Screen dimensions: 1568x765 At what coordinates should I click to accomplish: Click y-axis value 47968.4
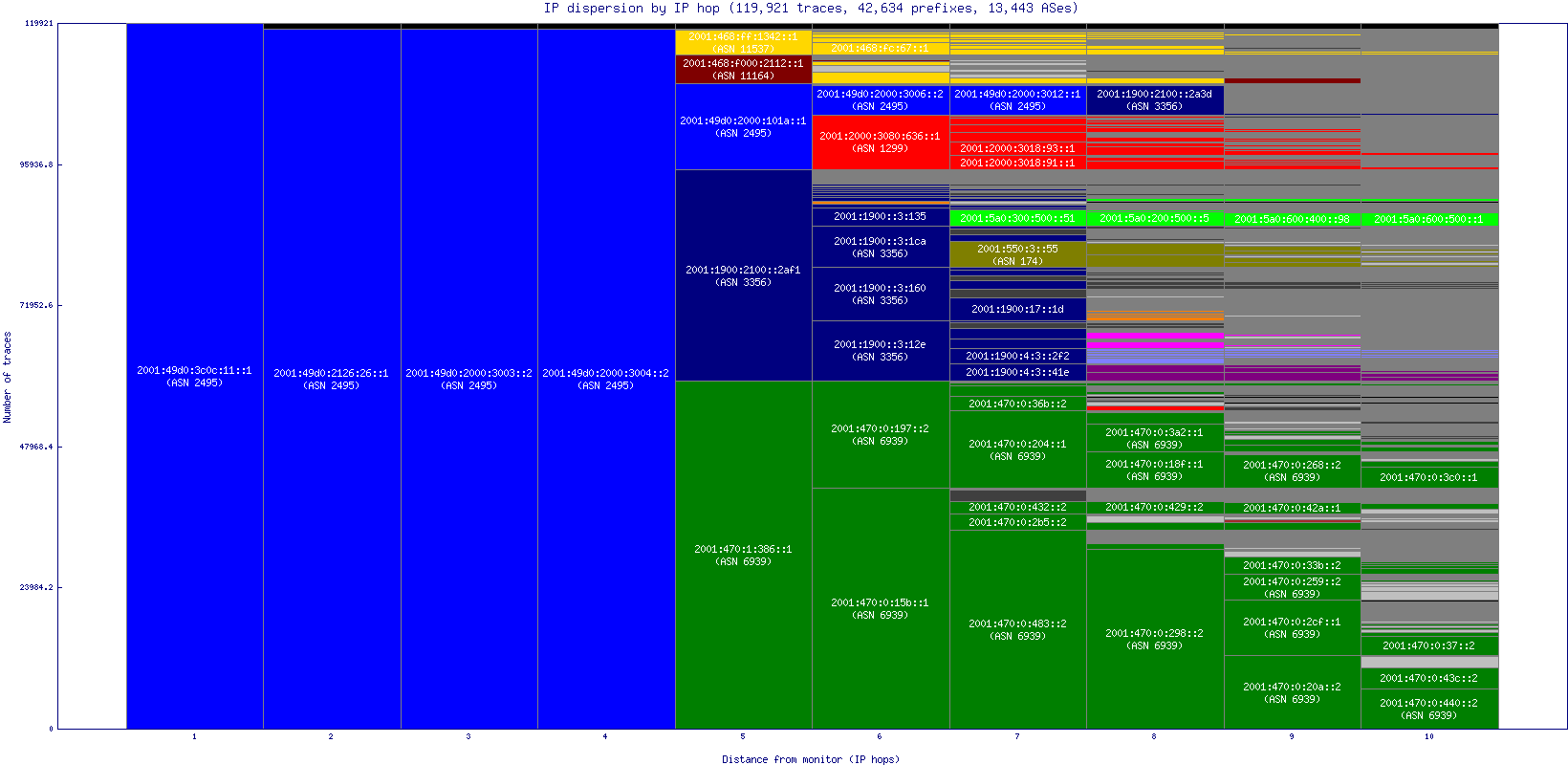click(x=36, y=447)
